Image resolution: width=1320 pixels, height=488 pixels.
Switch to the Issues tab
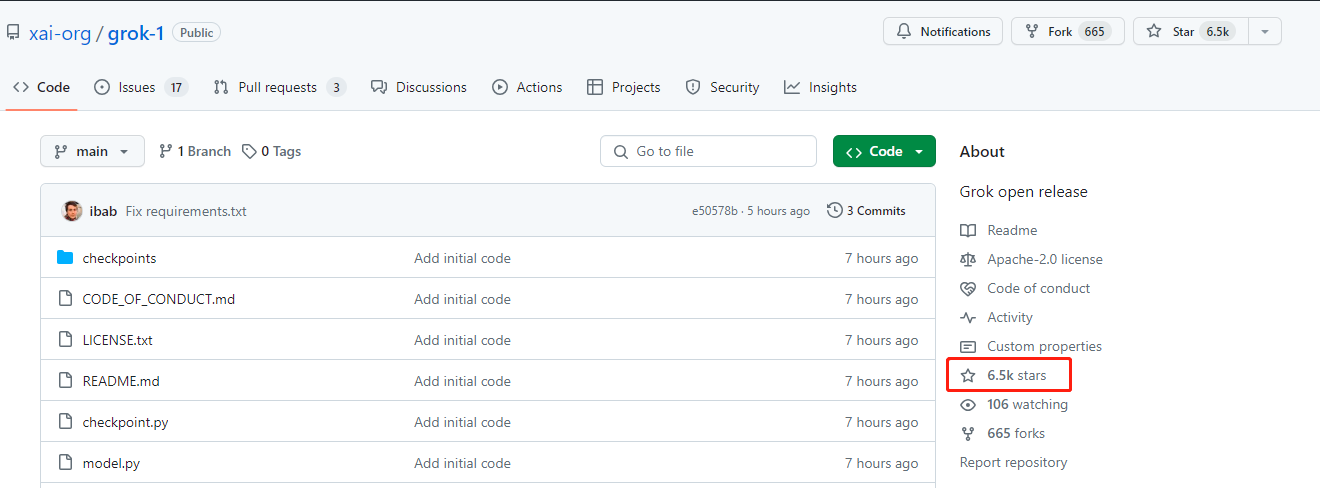(137, 87)
